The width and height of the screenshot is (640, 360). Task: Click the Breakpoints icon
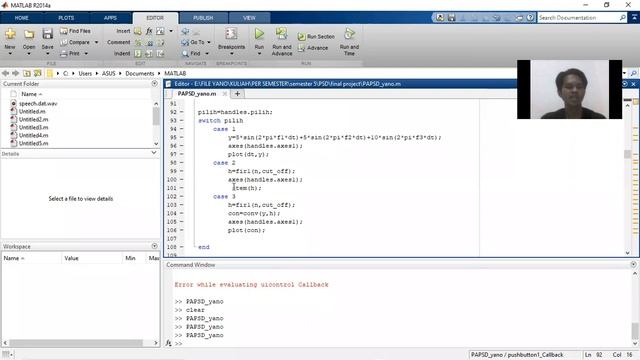click(231, 34)
